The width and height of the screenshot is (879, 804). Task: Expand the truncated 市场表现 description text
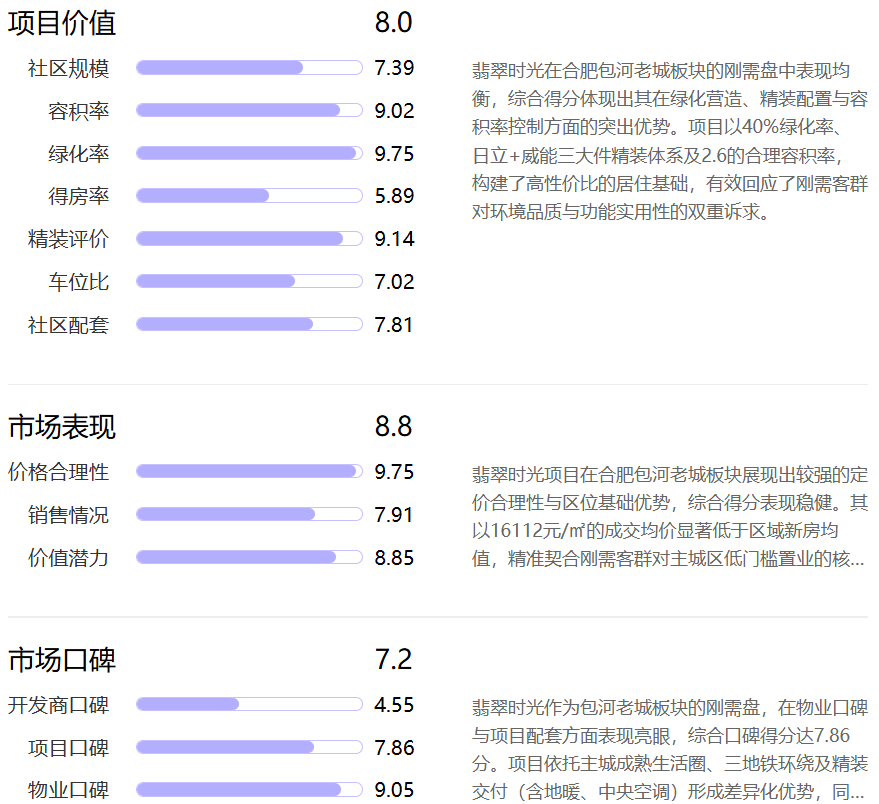[670, 516]
